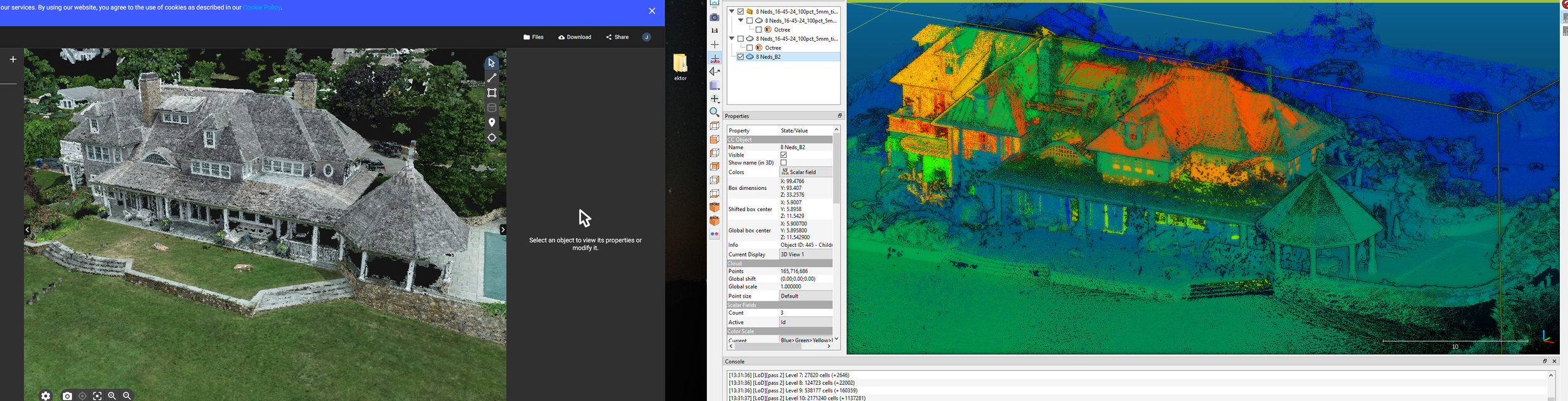Click the plus crosshair pick center icon
The width and height of the screenshot is (1568, 401).
(714, 44)
